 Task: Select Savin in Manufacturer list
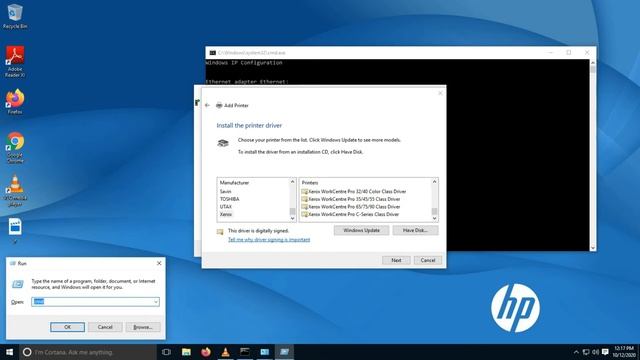point(225,191)
